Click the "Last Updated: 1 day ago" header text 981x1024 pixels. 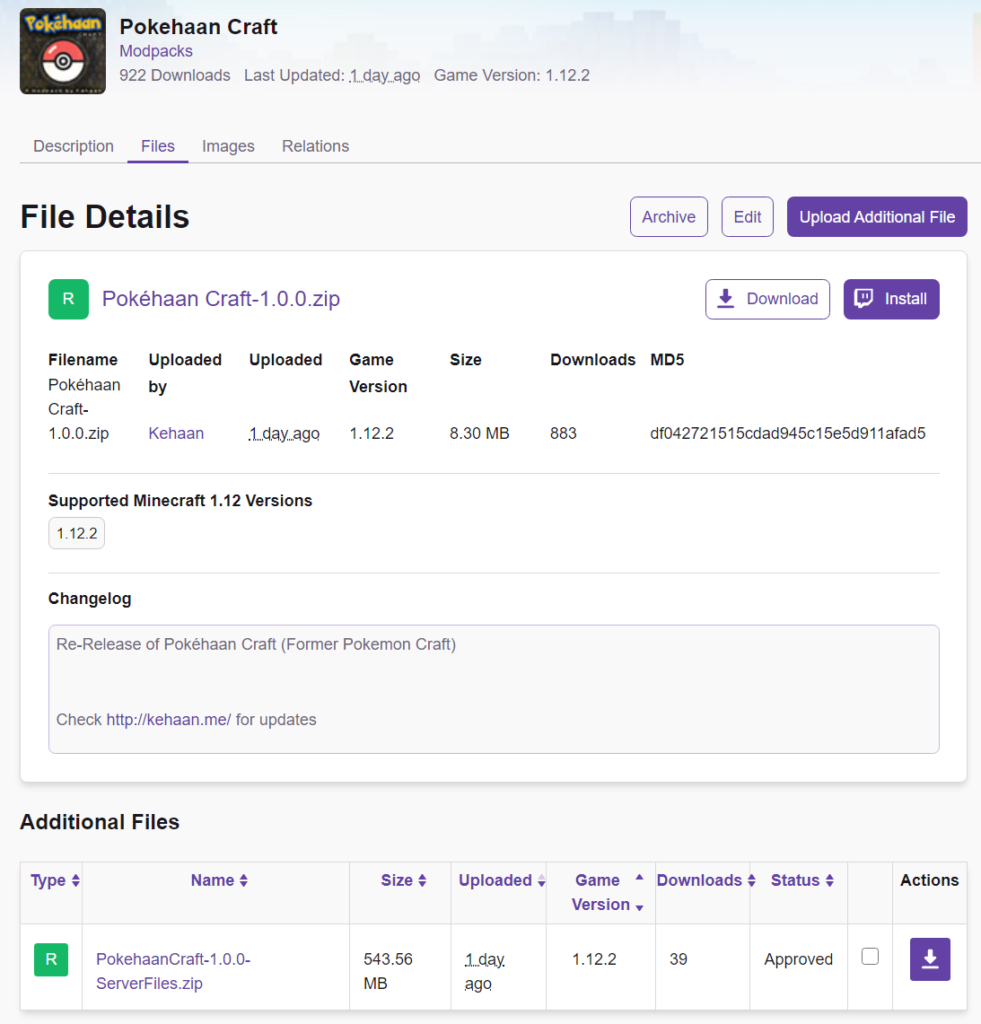pos(332,76)
